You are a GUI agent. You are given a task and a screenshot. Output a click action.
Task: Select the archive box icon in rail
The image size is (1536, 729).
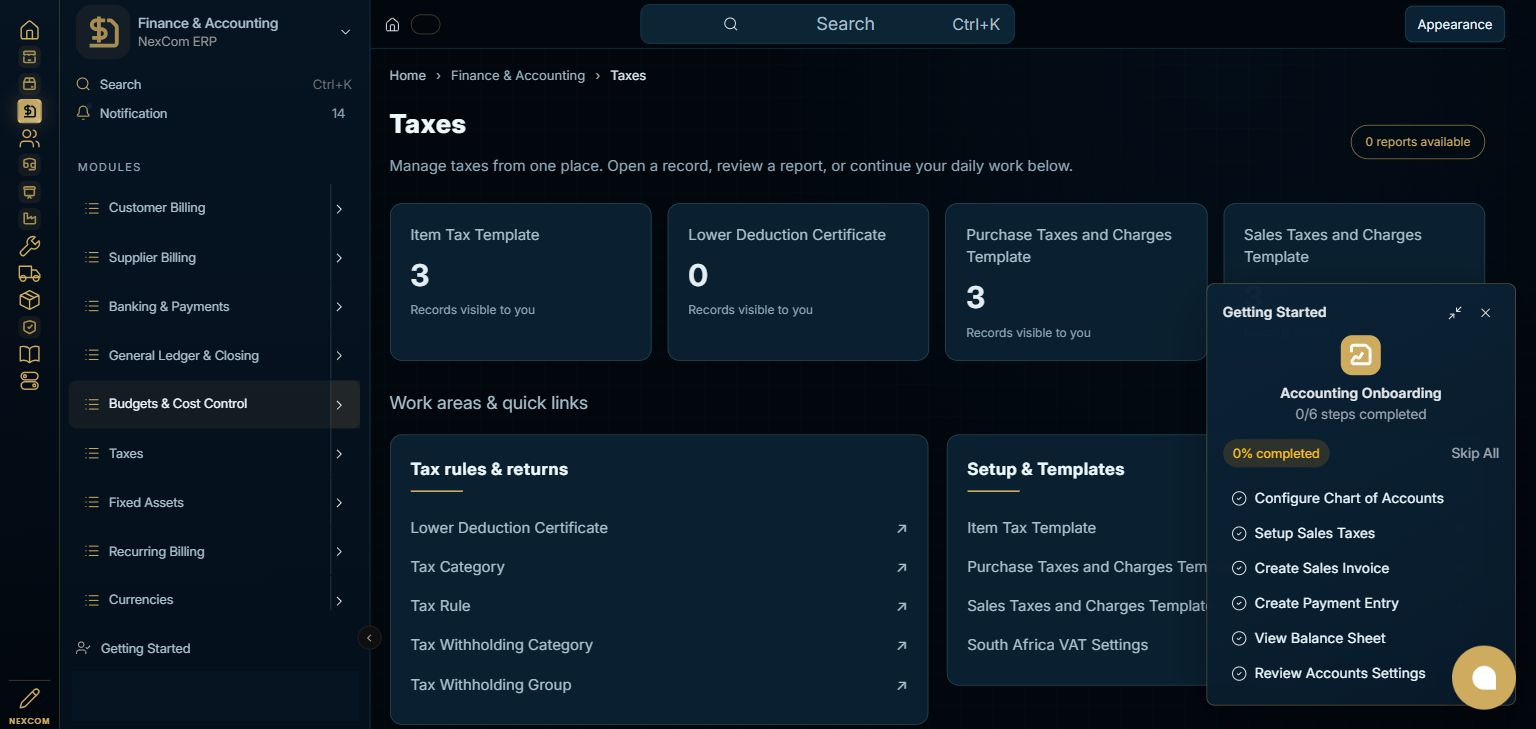tap(29, 57)
